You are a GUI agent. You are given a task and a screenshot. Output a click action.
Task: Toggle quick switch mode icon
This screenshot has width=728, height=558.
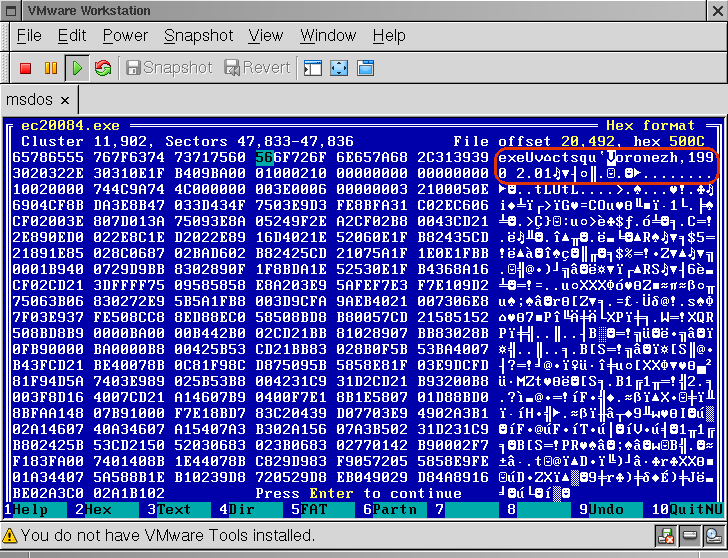coord(365,68)
